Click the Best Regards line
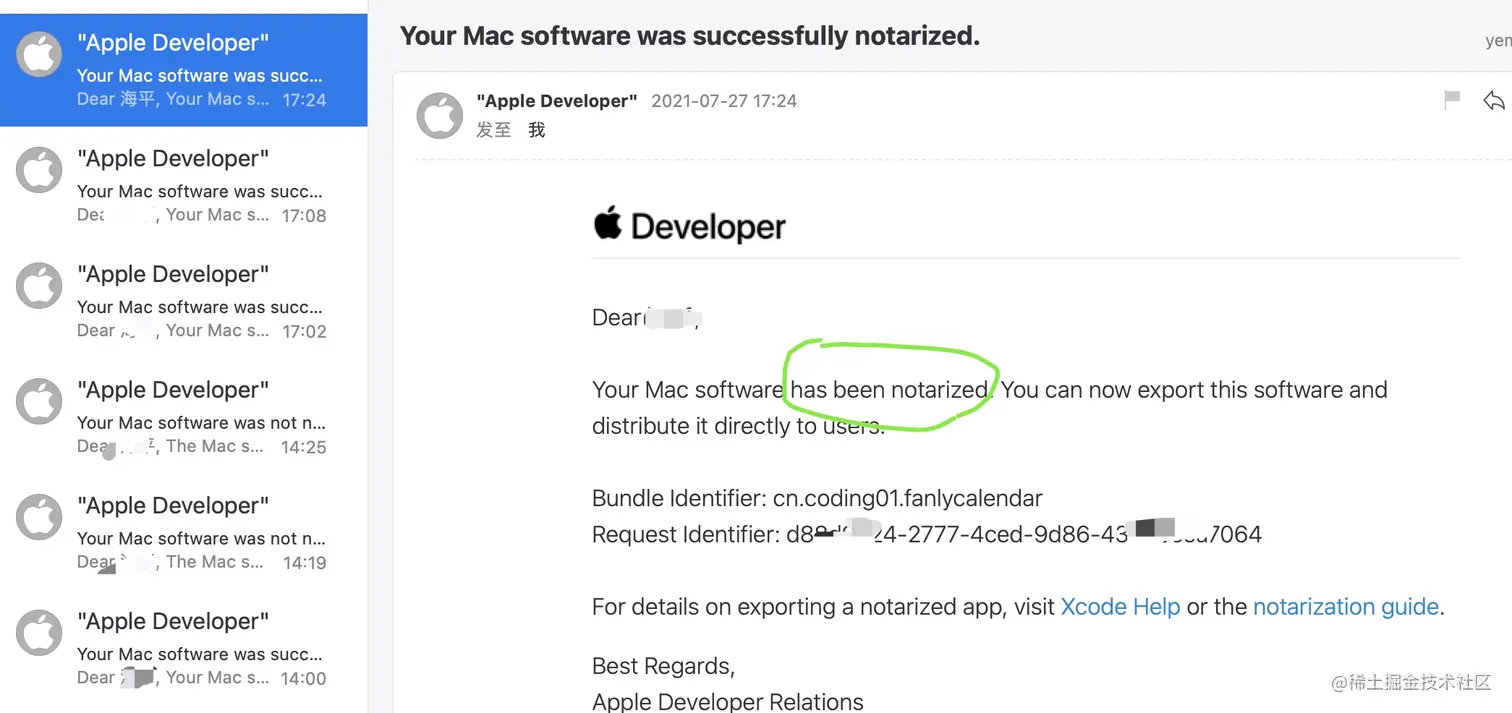The width and height of the screenshot is (1512, 713). click(664, 666)
